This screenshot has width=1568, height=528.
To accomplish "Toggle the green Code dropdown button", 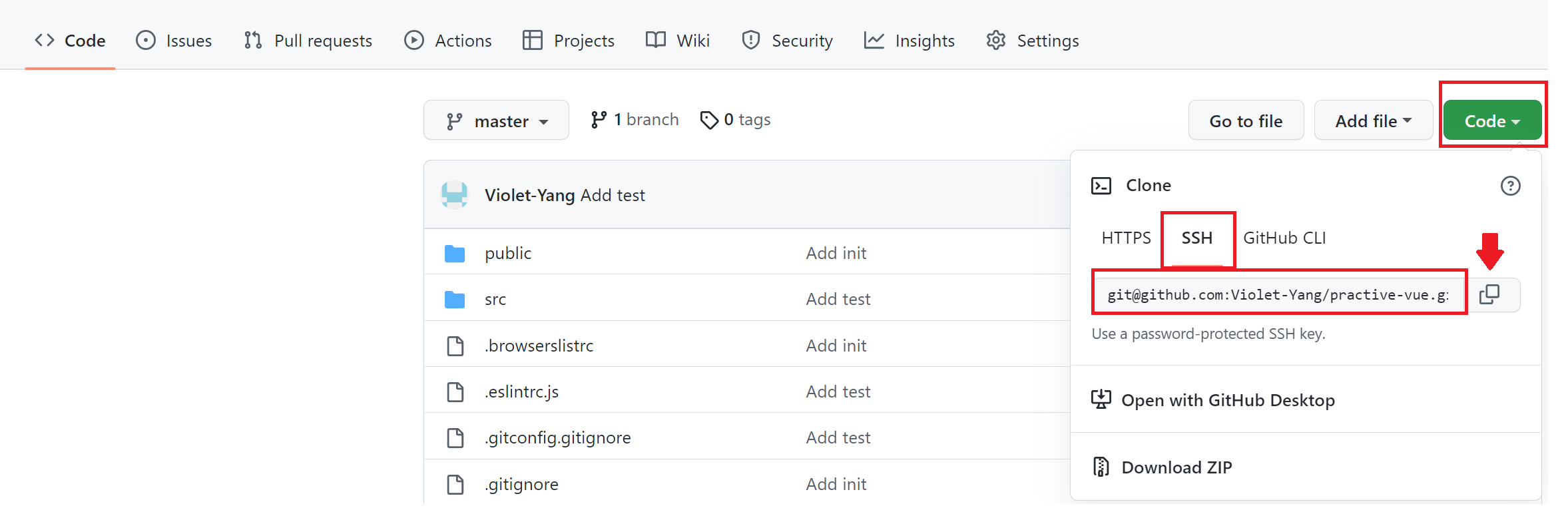I will tap(1492, 121).
